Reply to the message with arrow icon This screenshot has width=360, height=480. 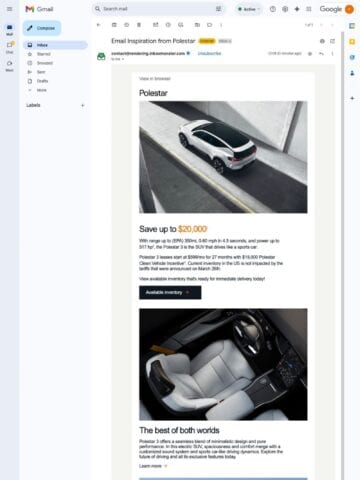pos(321,54)
